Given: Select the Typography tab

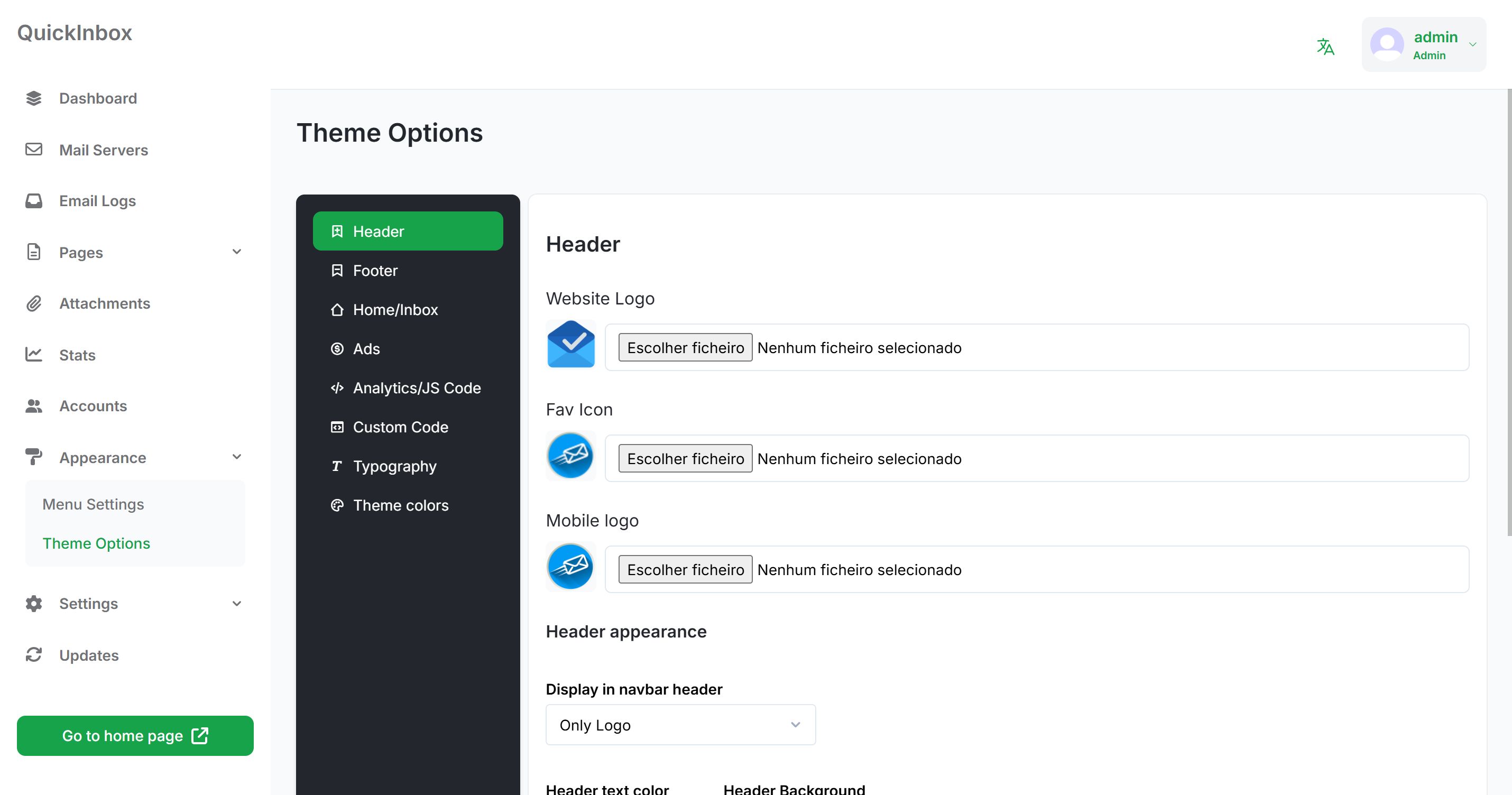Looking at the screenshot, I should (408, 466).
